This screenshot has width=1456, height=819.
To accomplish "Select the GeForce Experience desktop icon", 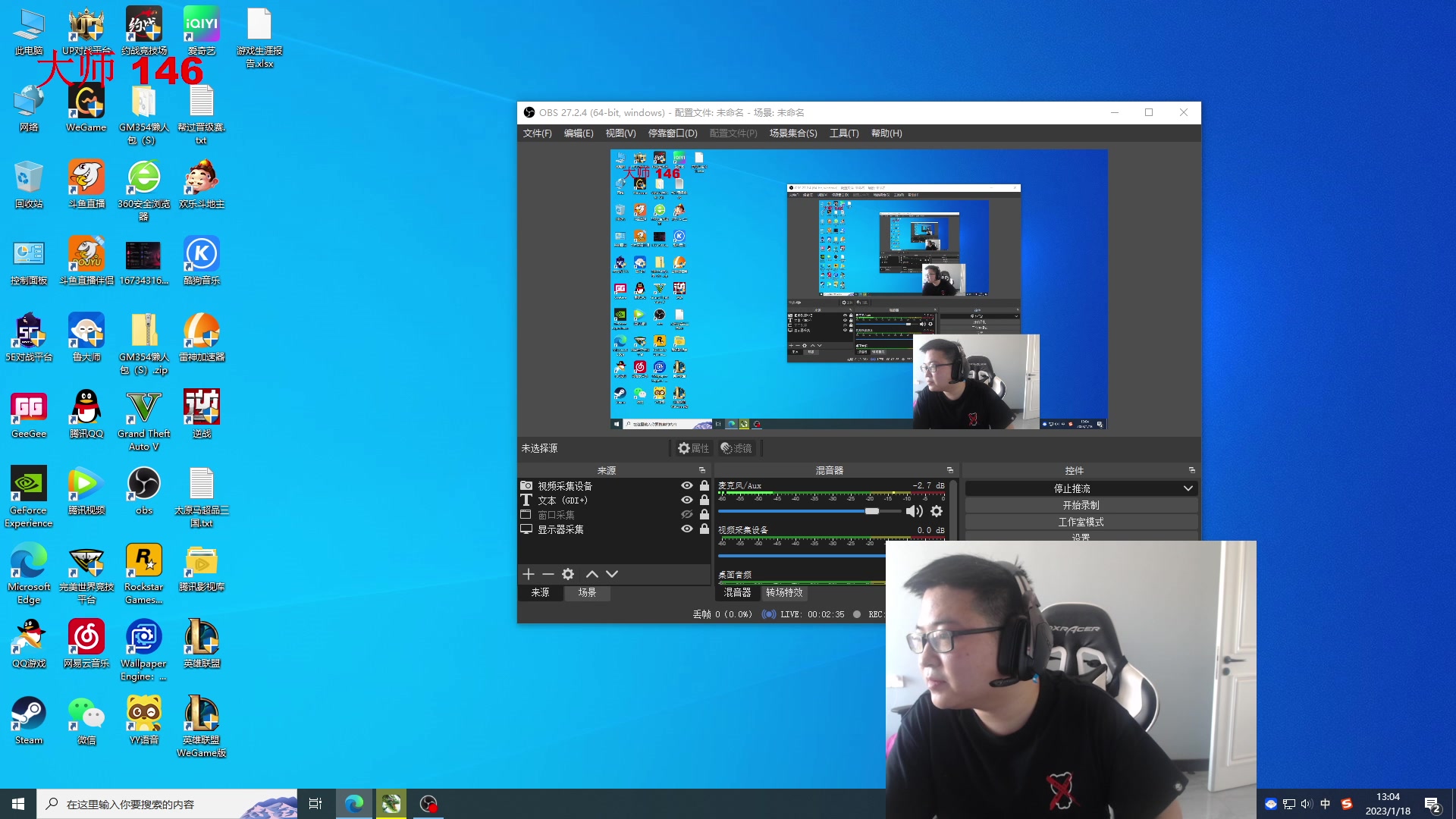I will (x=29, y=497).
